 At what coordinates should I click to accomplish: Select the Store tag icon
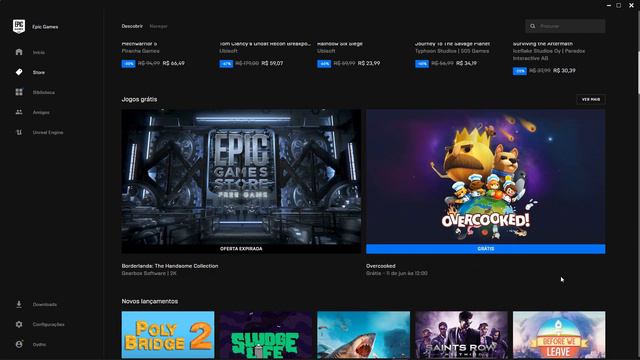[19, 72]
